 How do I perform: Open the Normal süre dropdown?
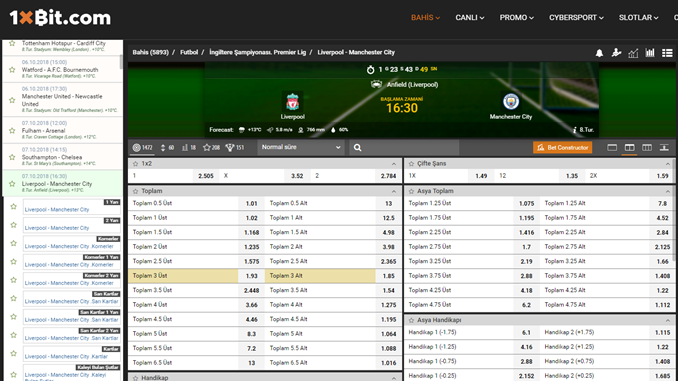(301, 147)
